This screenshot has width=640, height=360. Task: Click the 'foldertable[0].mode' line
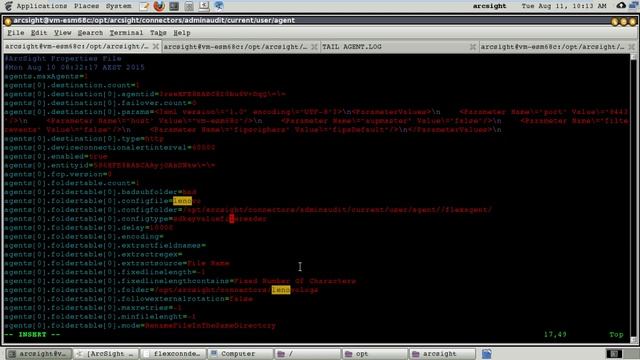click(140, 326)
